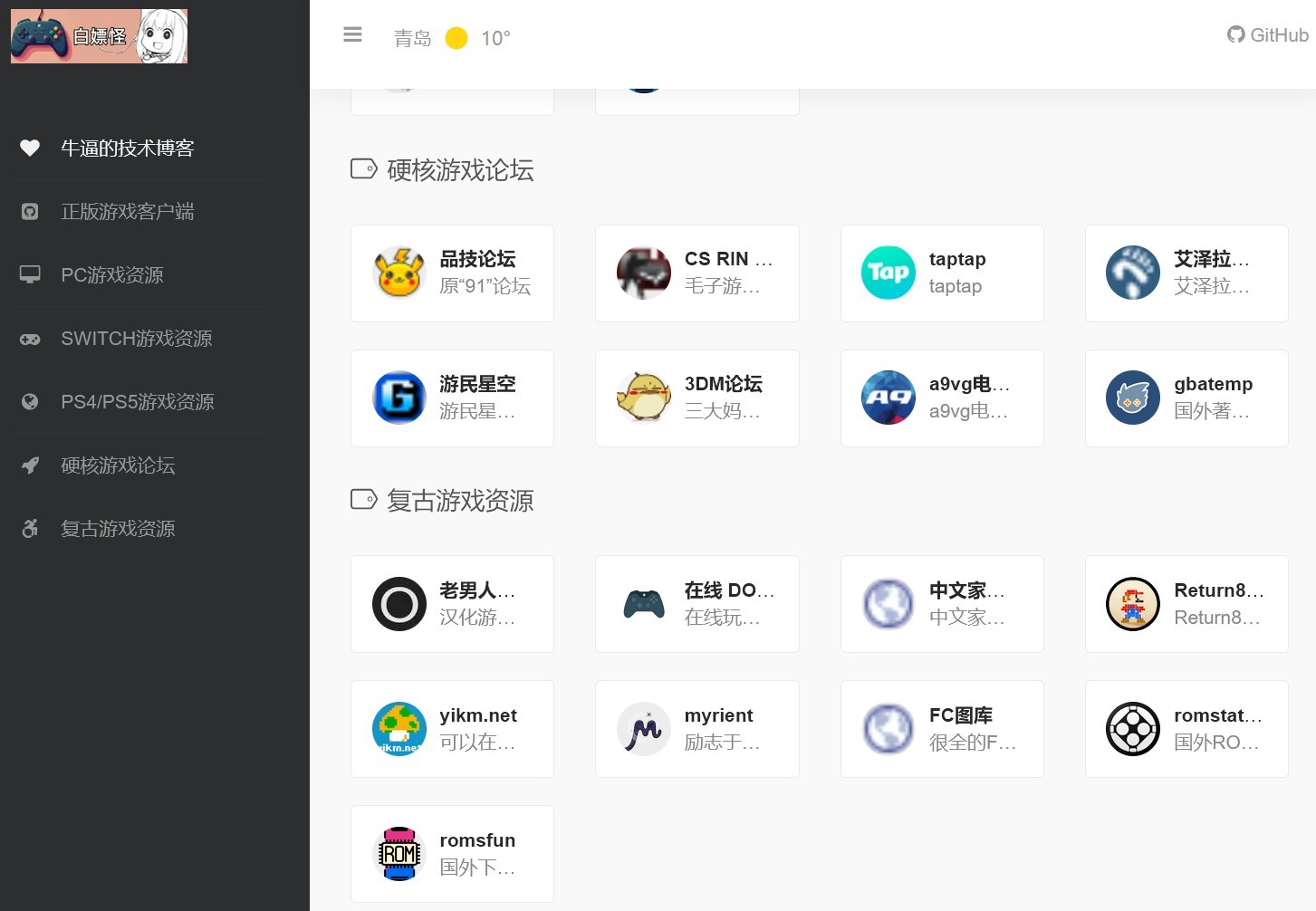Click the tag icon next to 硬核游戏论坛 heading
Viewport: 1316px width, 911px height.
tap(363, 169)
